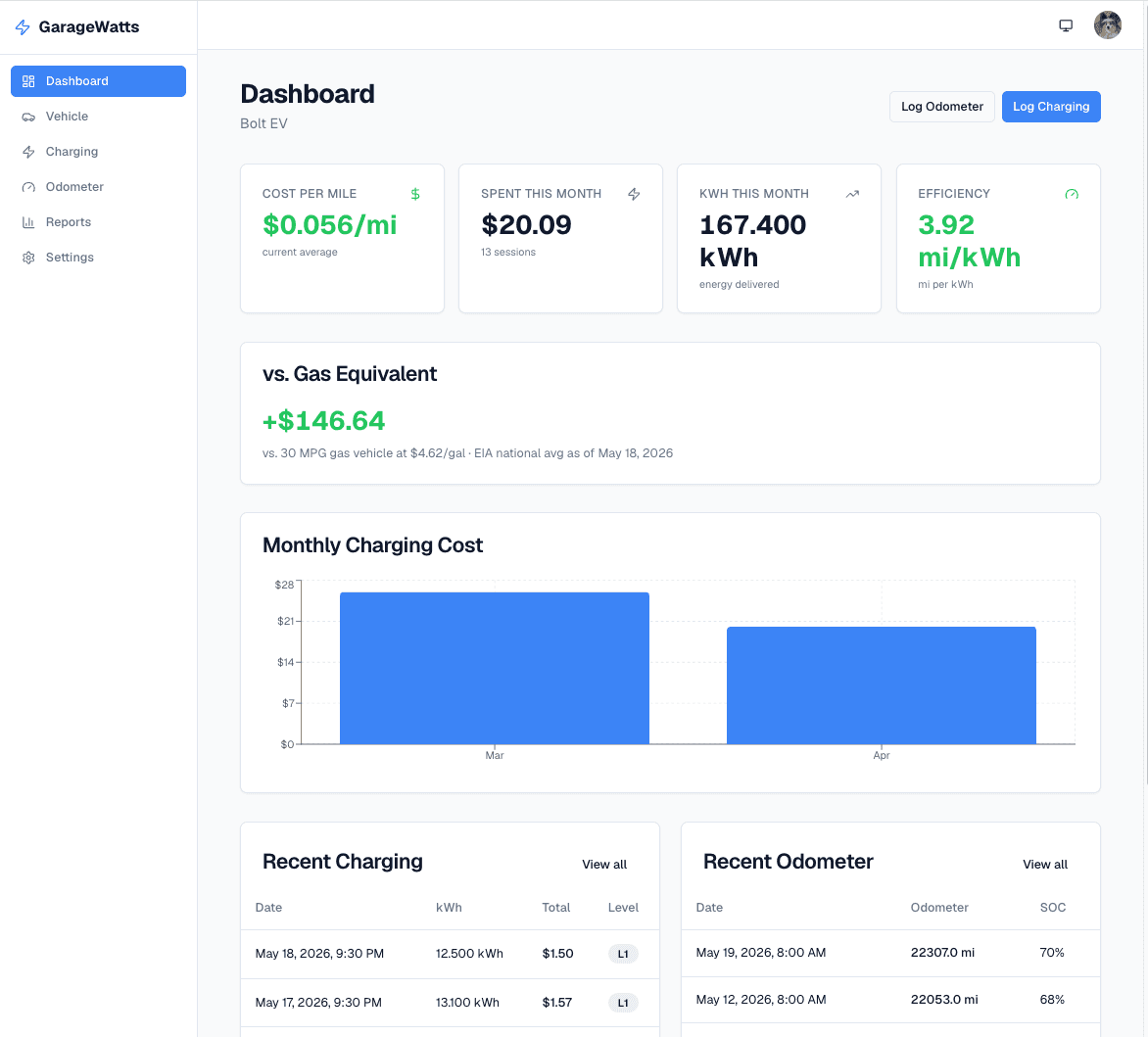Open the Charging section

coord(98,152)
